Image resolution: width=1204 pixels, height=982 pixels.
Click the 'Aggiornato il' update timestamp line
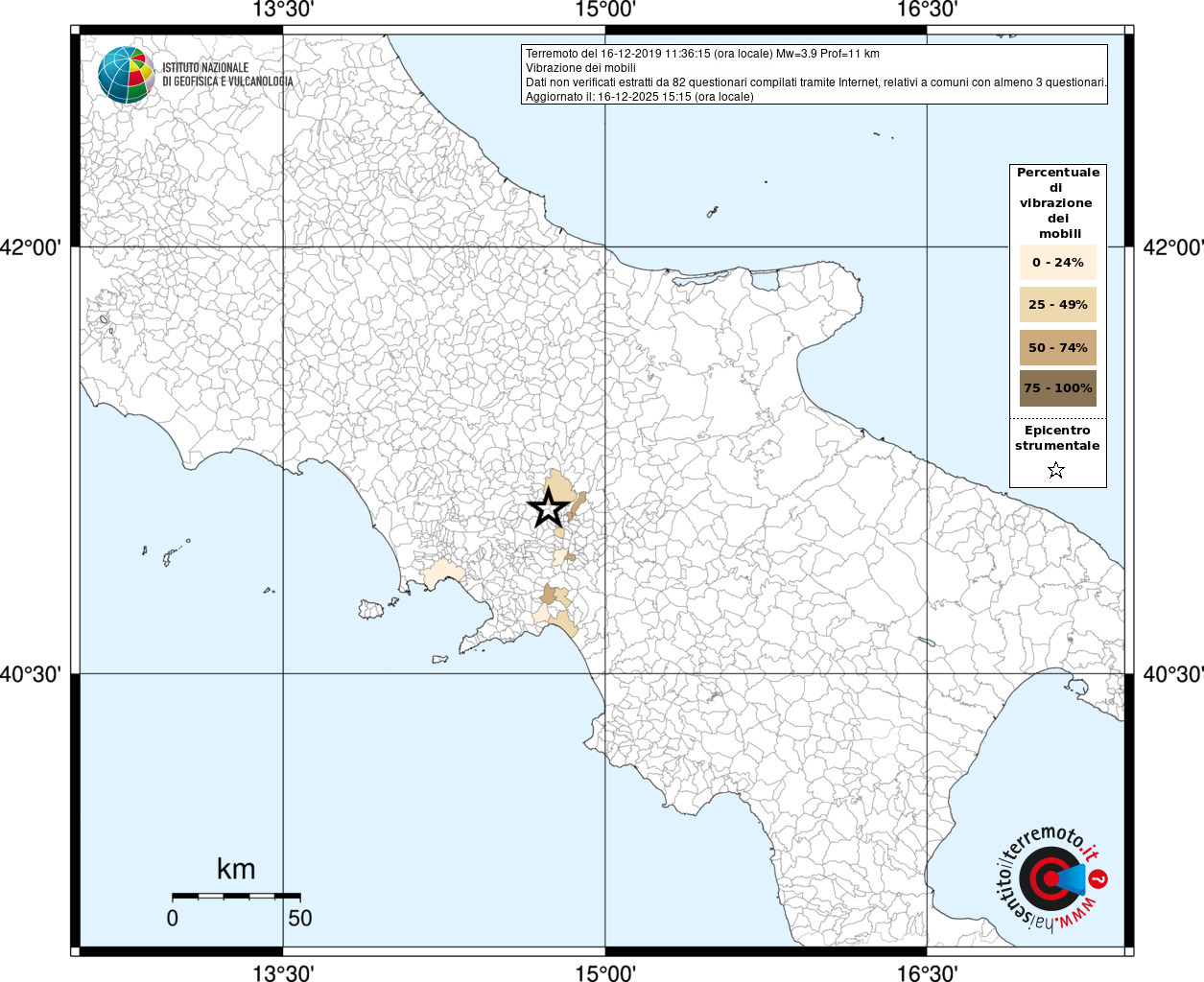pos(639,97)
